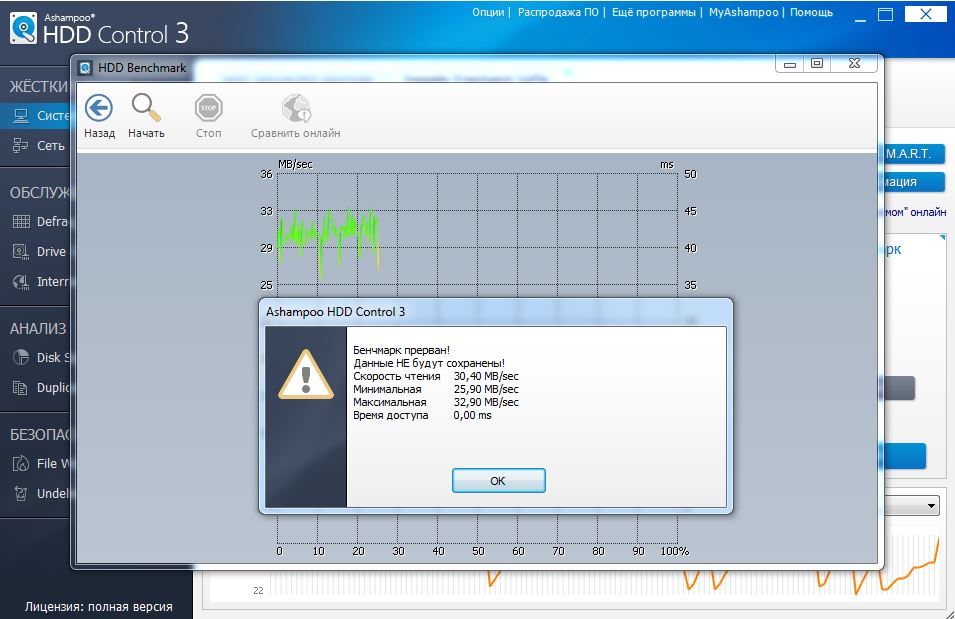Click the Бенчмарк прерван! message text
This screenshot has width=955, height=619.
point(401,350)
